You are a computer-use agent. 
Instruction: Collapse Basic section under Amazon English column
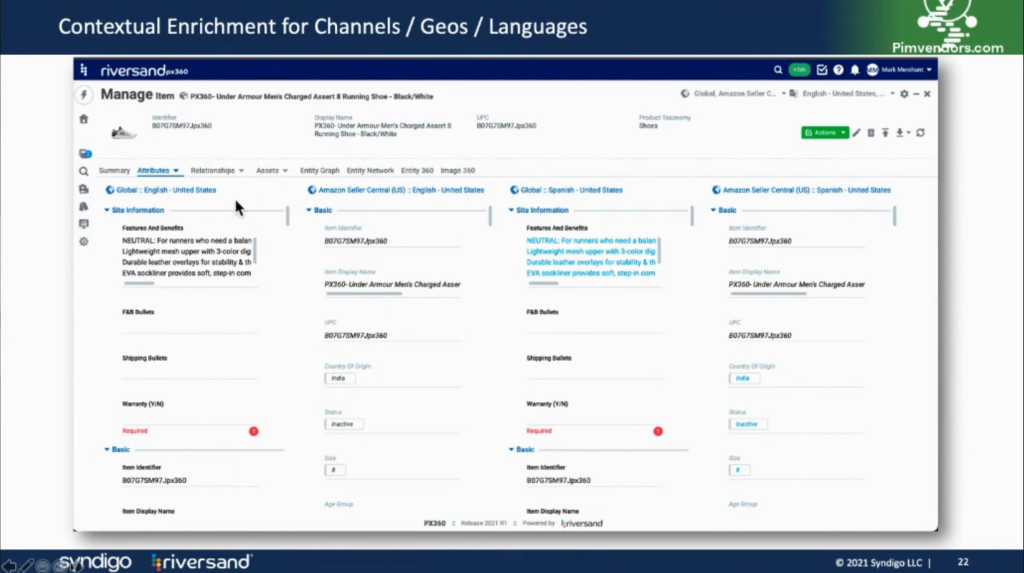coord(309,210)
